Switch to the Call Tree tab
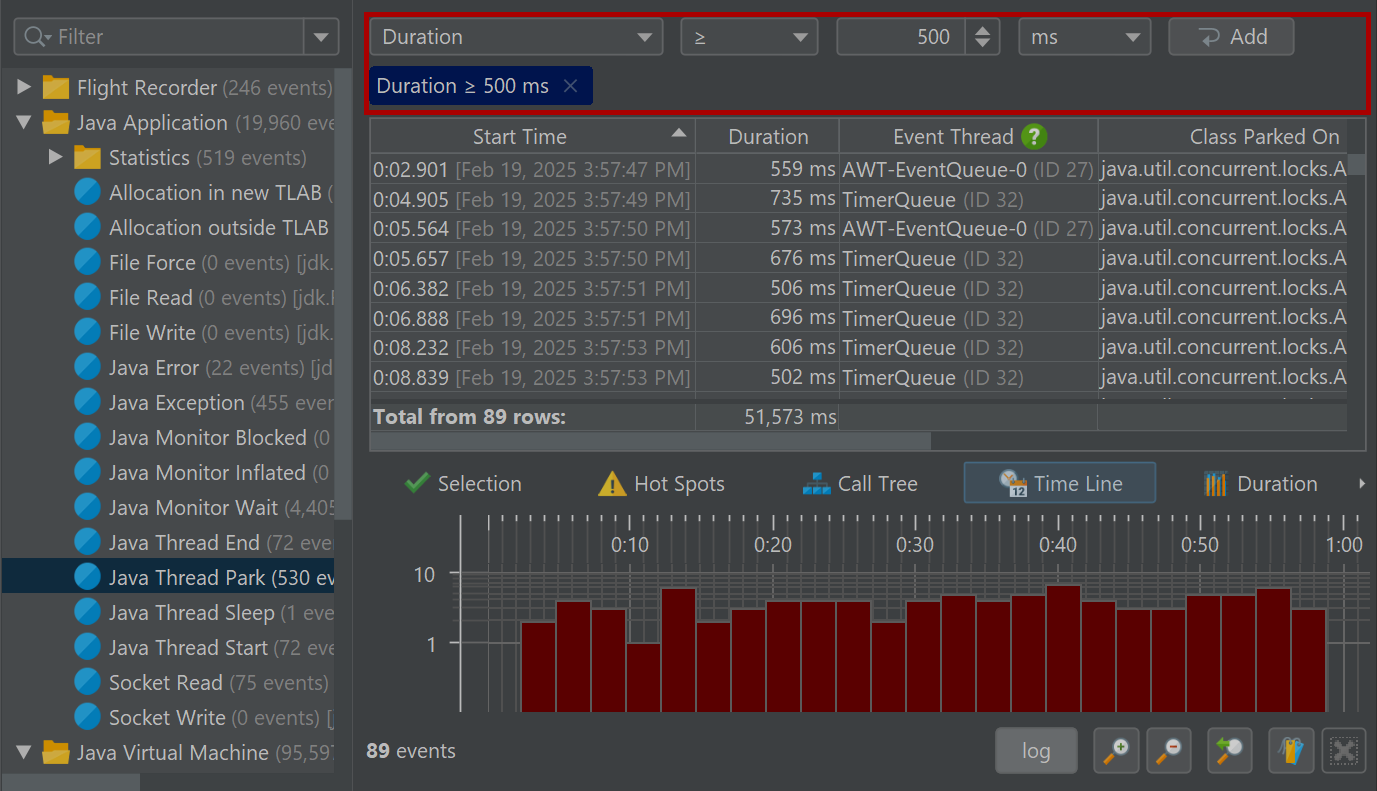1377x791 pixels. pos(860,484)
